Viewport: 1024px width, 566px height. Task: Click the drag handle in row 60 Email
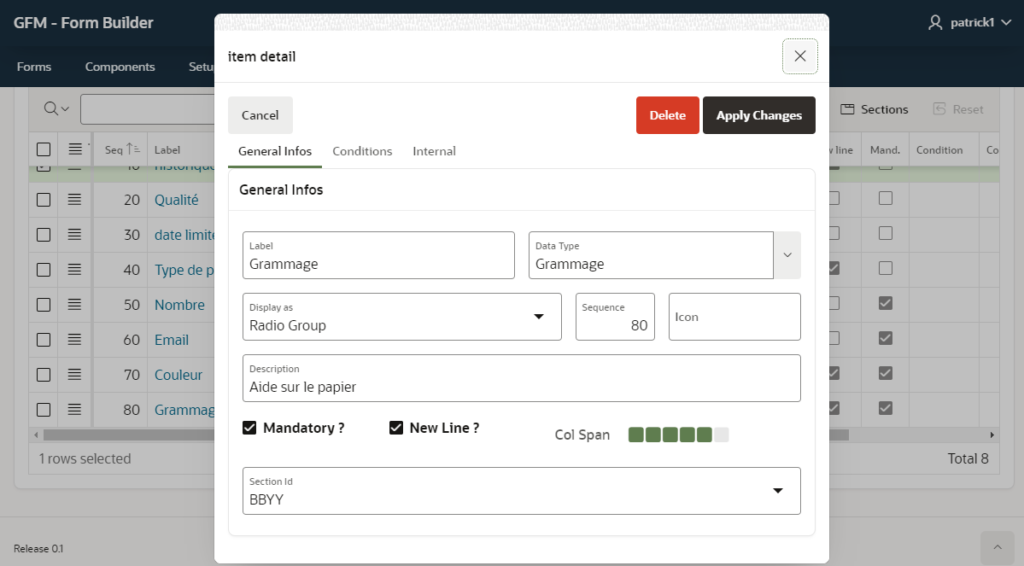(74, 339)
